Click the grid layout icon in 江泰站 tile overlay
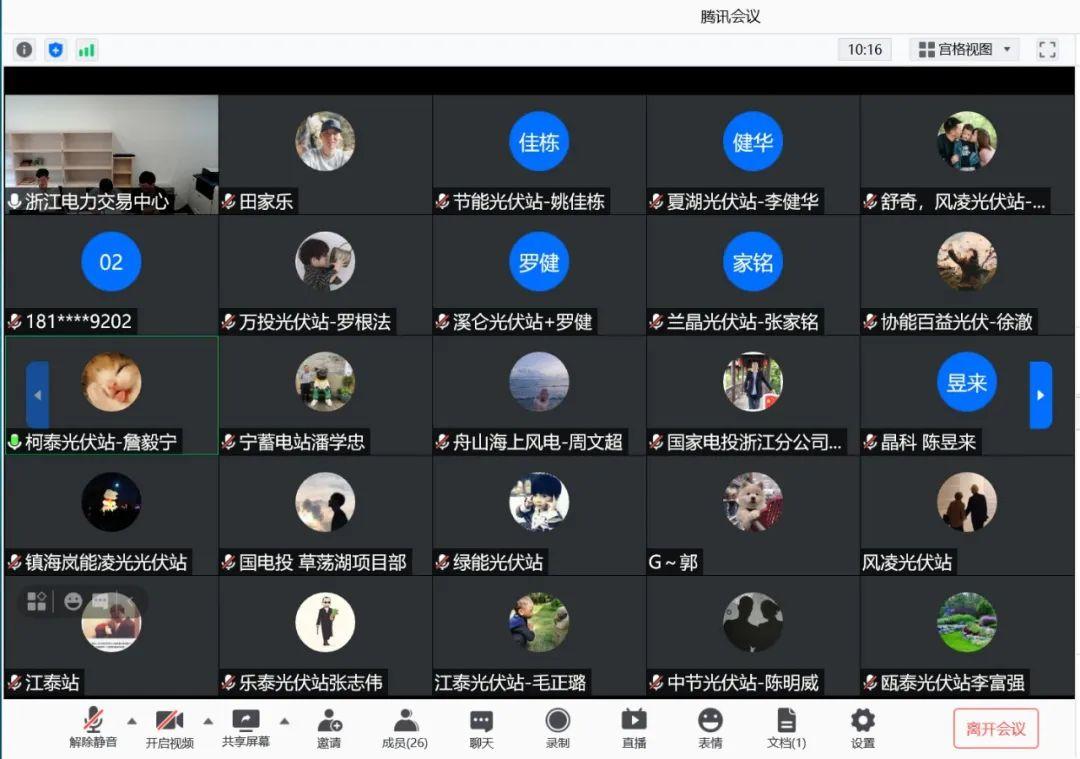This screenshot has width=1080, height=759. (37, 601)
